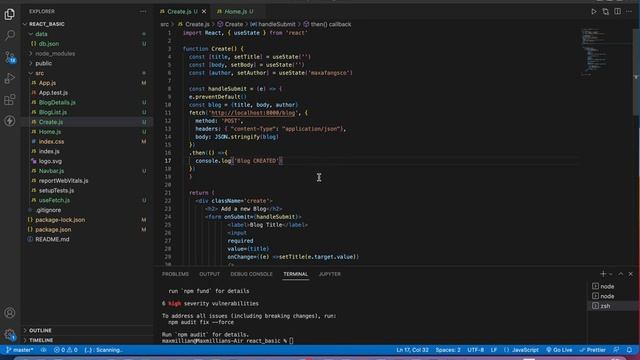Open the Thunder Client lightning icon
The width and height of the screenshot is (640, 360).
(x=9, y=121)
